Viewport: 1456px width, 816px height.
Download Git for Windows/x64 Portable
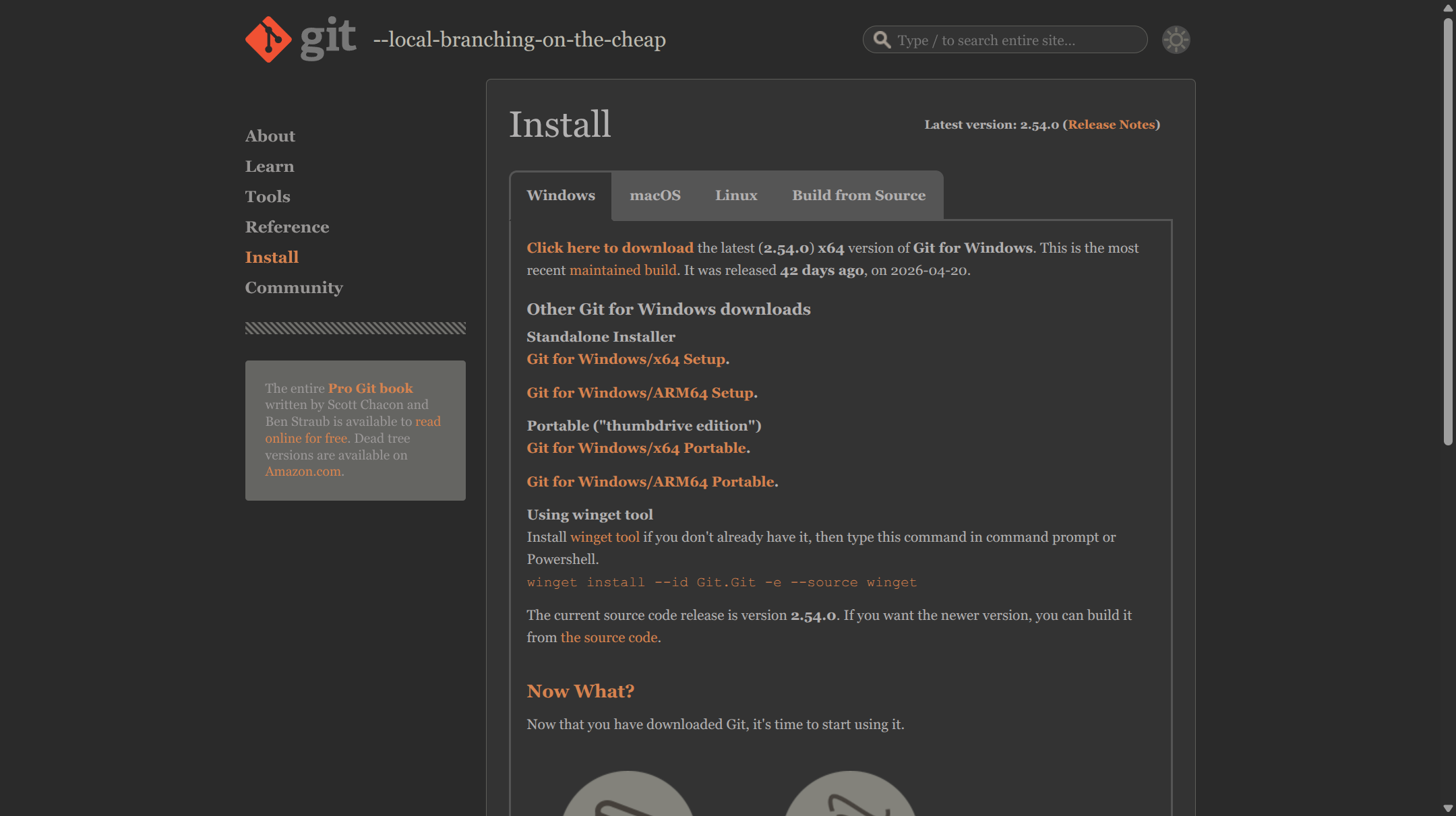click(636, 448)
